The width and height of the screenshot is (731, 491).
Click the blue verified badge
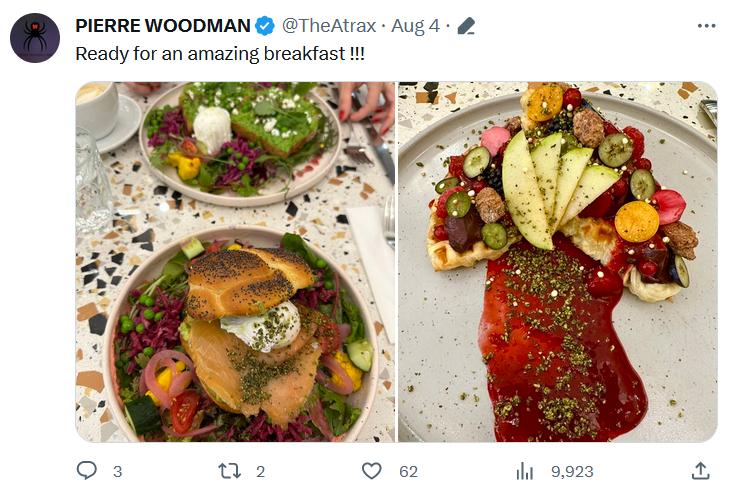265,26
